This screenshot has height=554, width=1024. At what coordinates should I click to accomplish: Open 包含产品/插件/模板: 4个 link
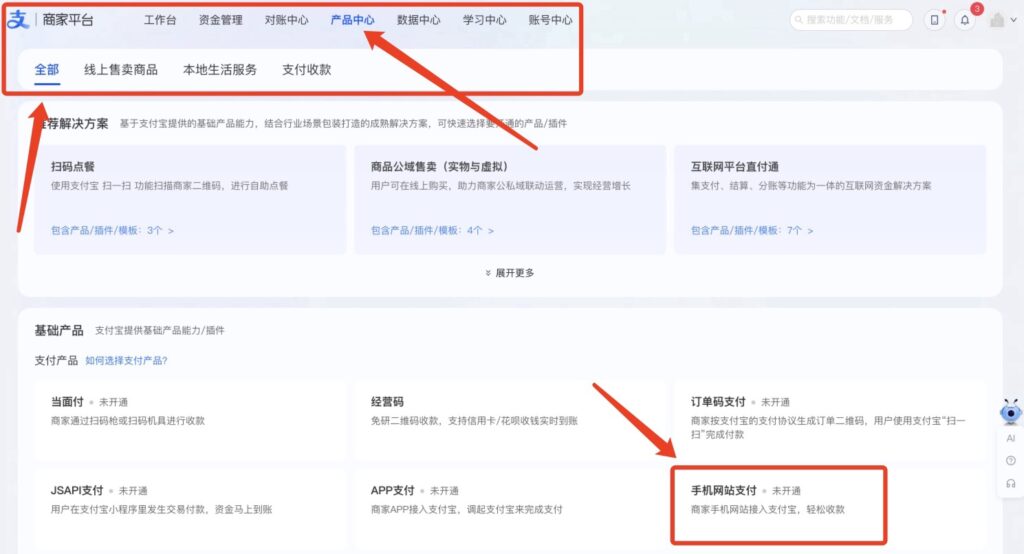[x=432, y=231]
